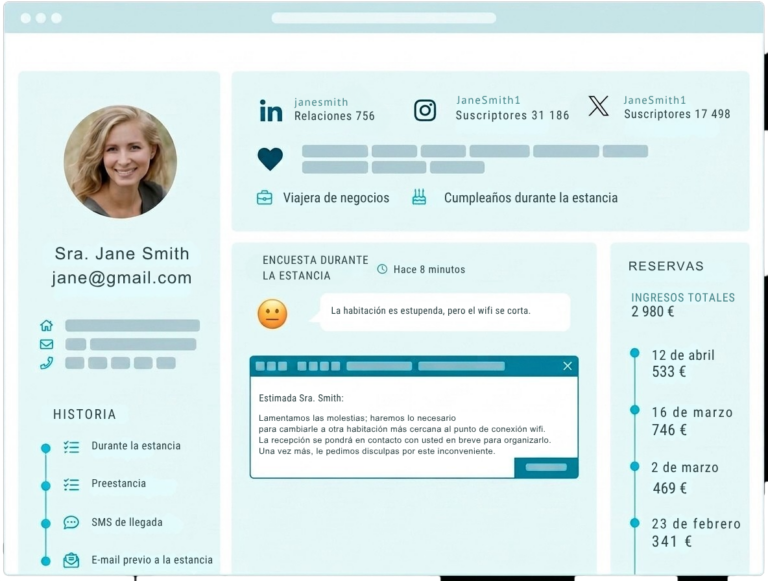Select the SMS de llegada timeline dot
Screen dimensions: 768x581
[x=46, y=523]
